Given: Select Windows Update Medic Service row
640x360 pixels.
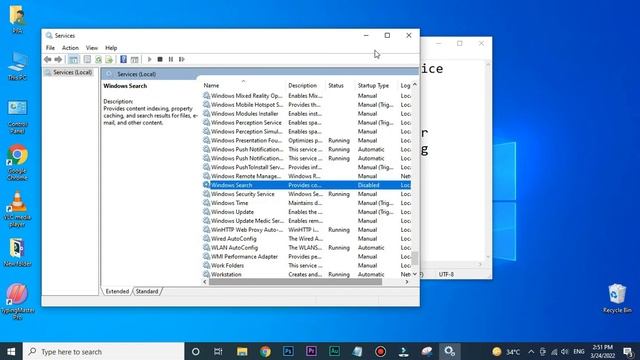Looking at the screenshot, I should tap(307, 221).
